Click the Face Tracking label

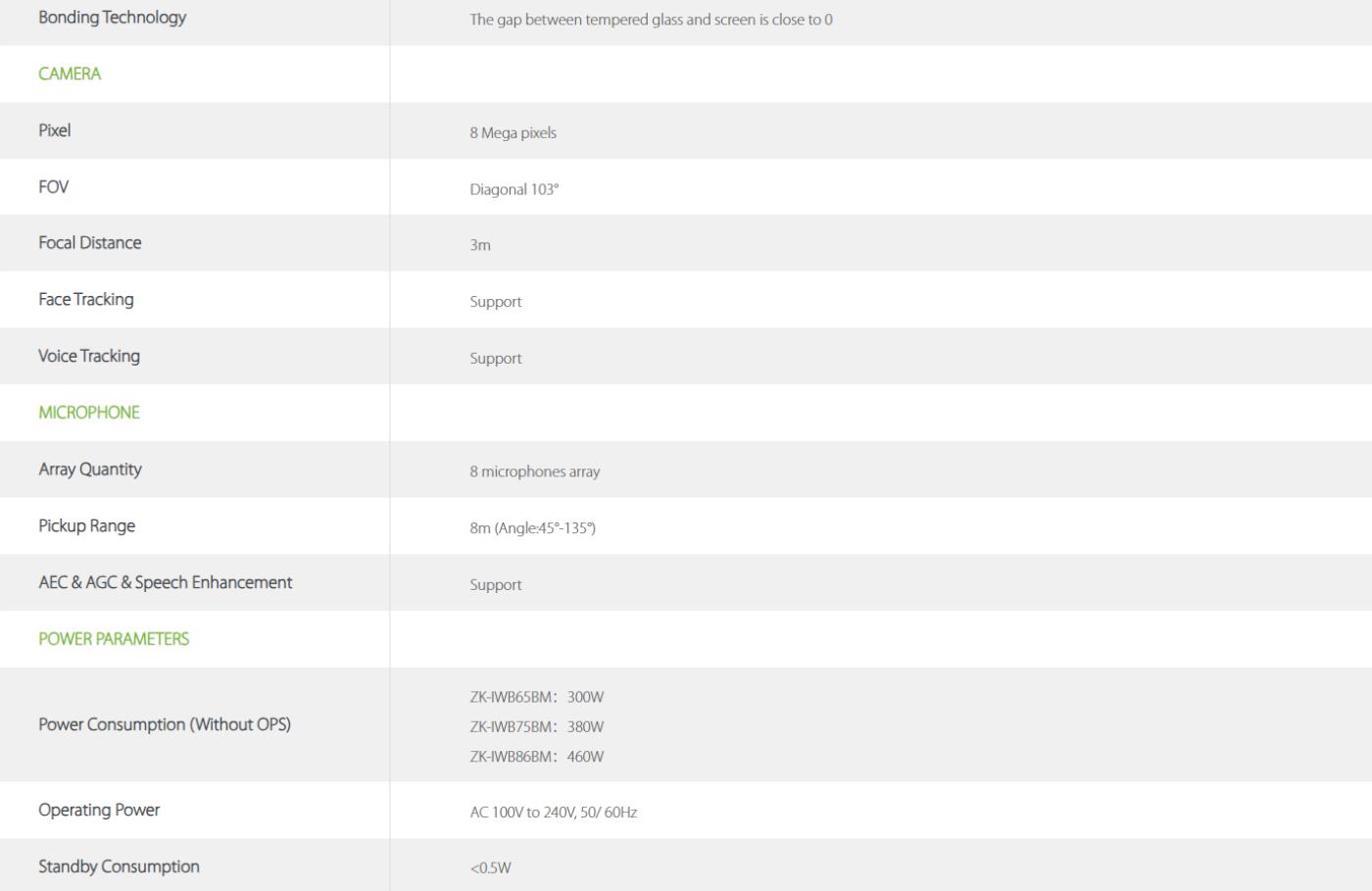(86, 300)
